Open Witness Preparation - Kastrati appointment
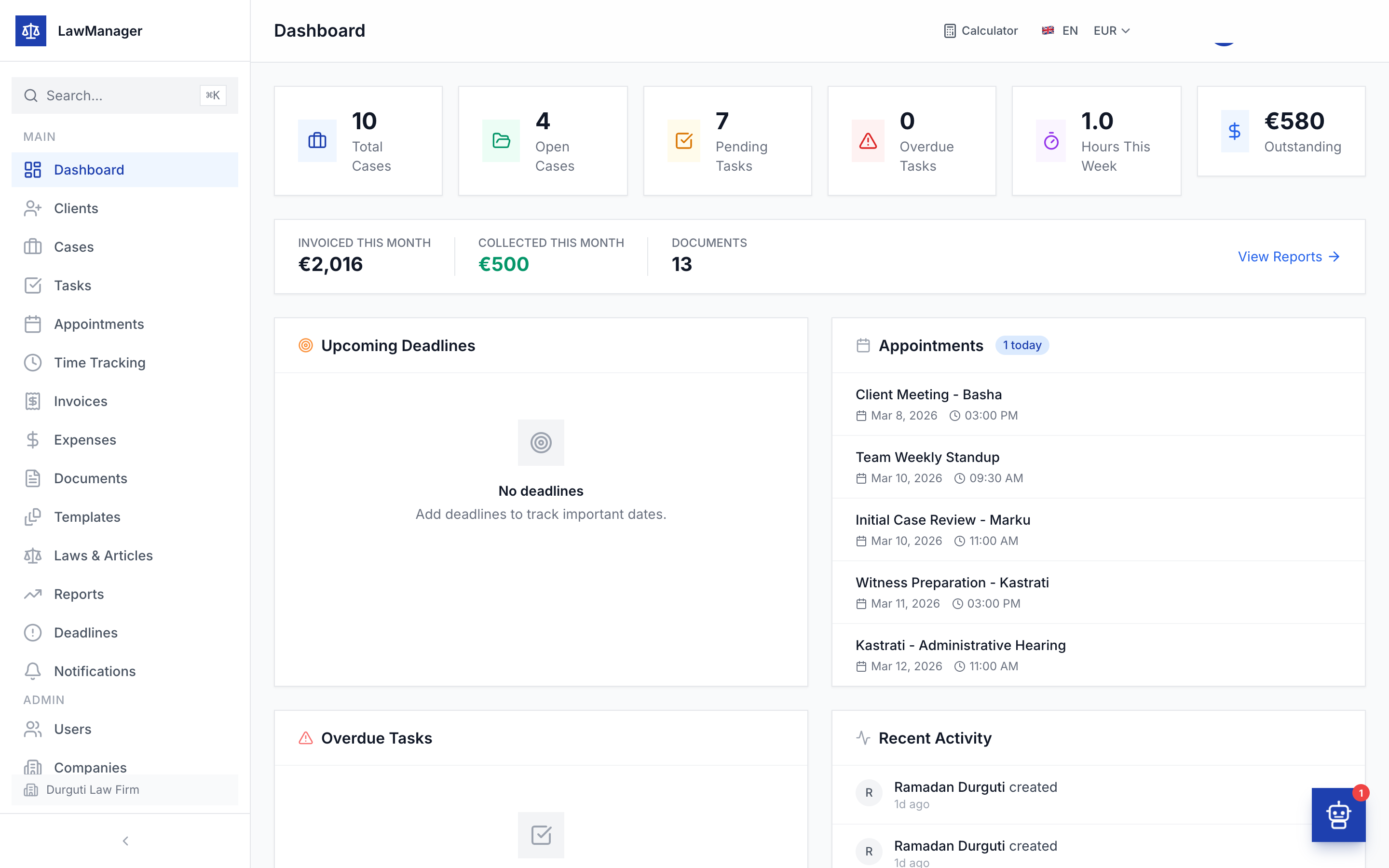 point(1098,592)
